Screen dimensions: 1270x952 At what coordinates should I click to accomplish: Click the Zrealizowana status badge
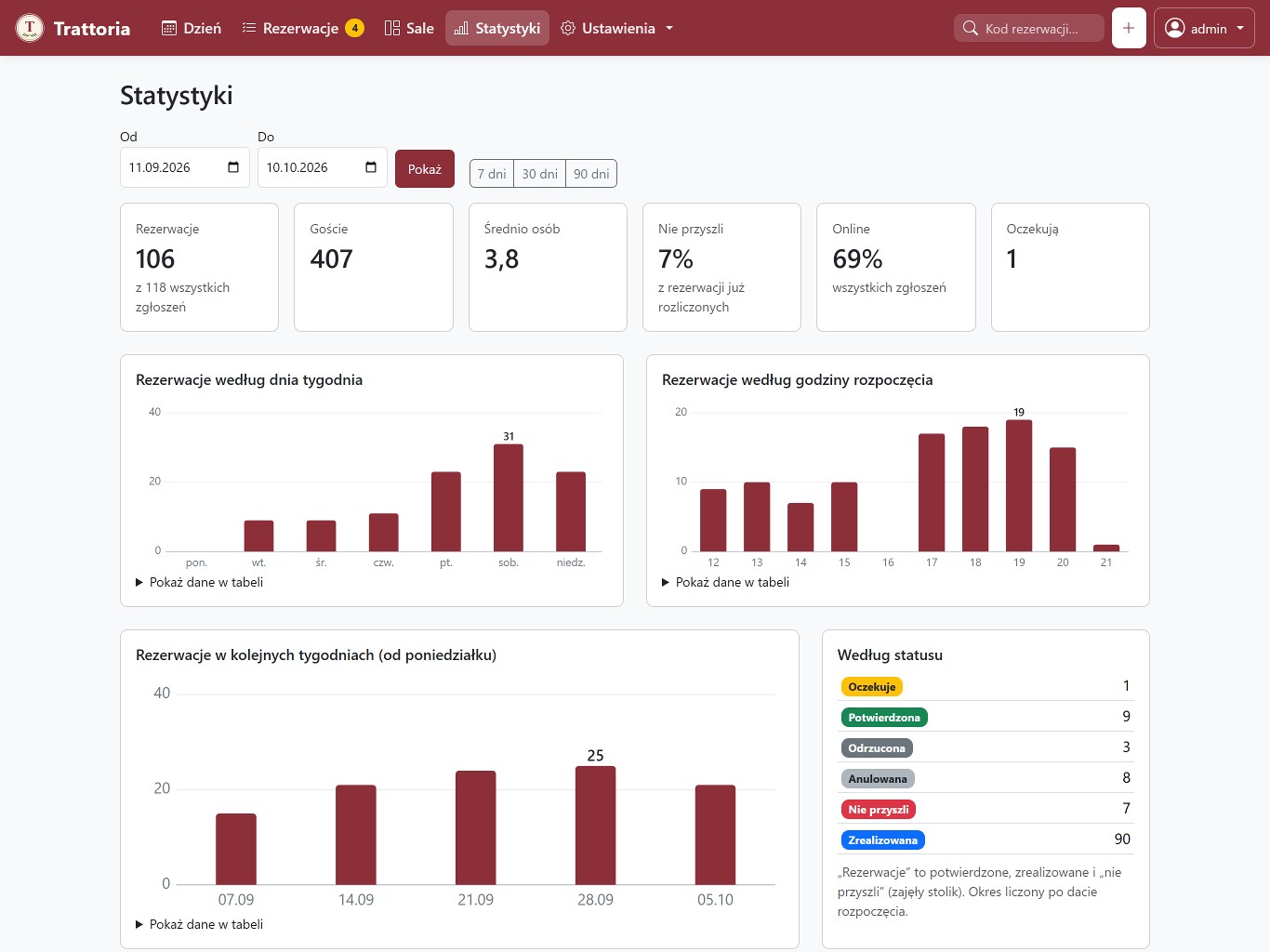click(883, 840)
